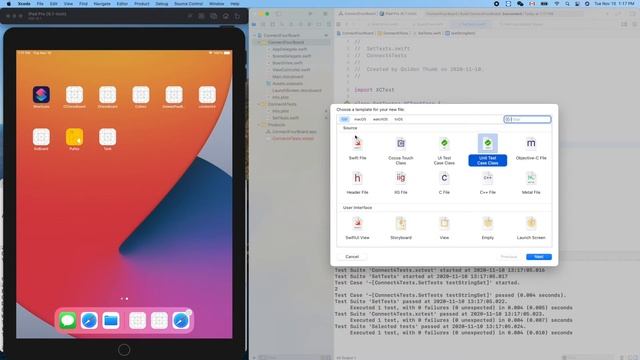Switch to the iOS platform tab

tap(344, 119)
